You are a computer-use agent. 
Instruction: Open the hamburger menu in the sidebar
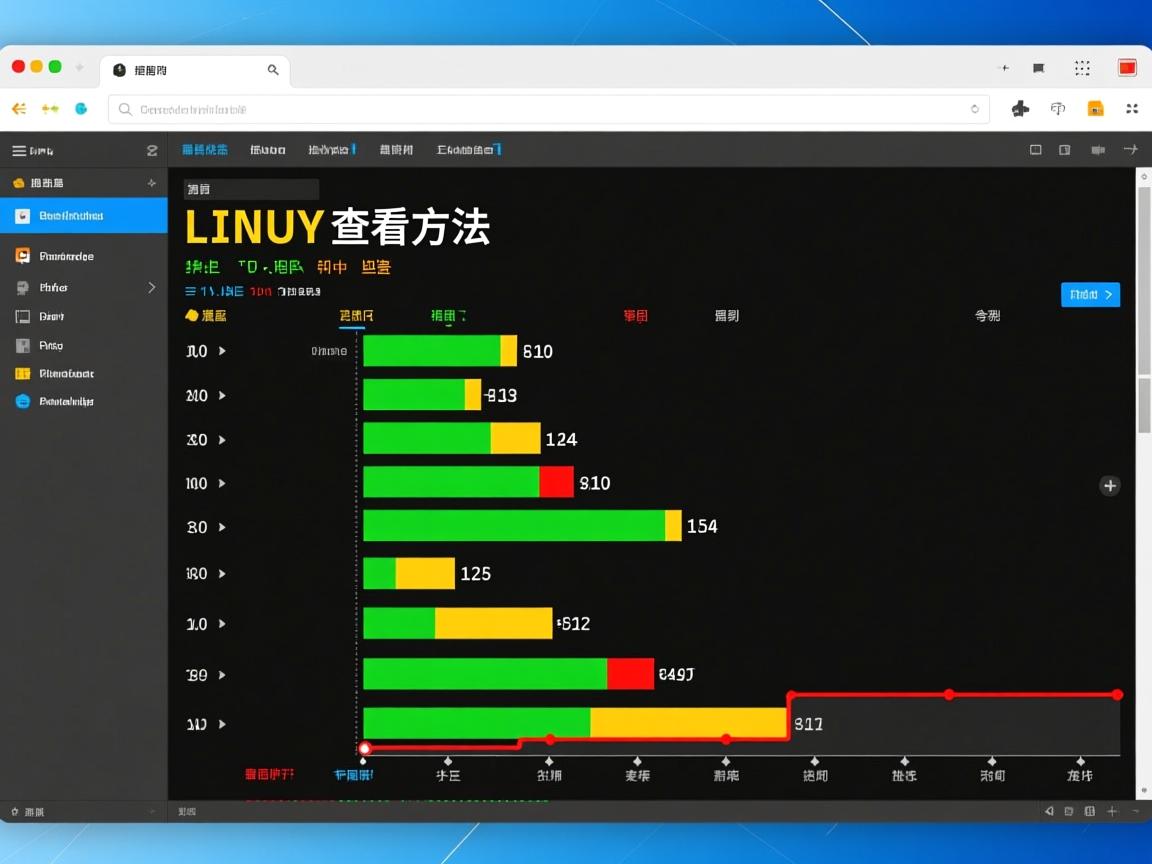click(18, 150)
